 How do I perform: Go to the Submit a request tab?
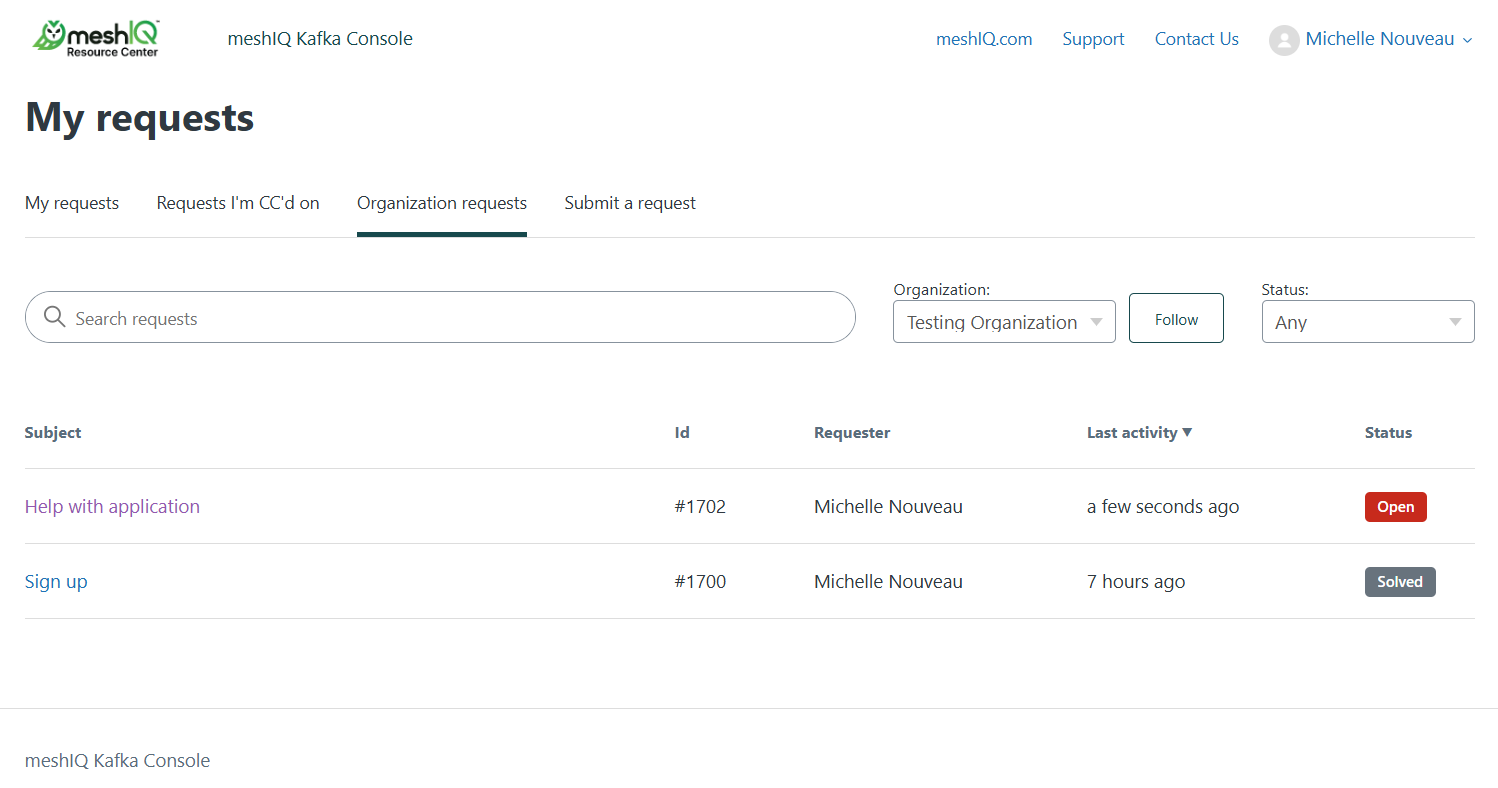coord(630,203)
